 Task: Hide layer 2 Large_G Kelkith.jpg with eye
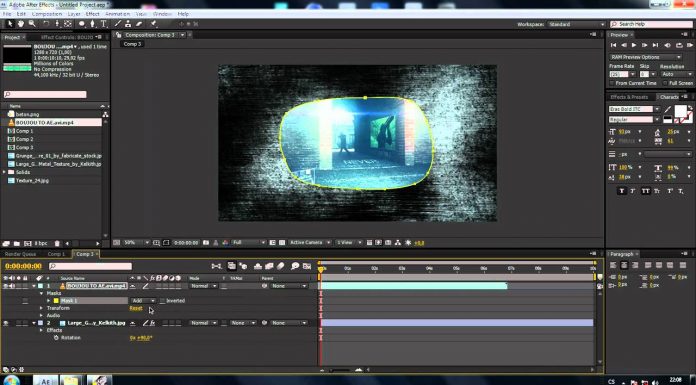6,323
